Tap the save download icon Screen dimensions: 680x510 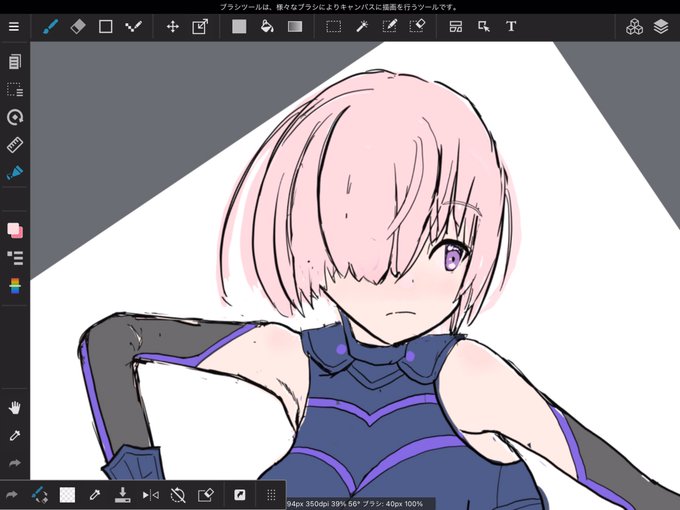tap(122, 494)
